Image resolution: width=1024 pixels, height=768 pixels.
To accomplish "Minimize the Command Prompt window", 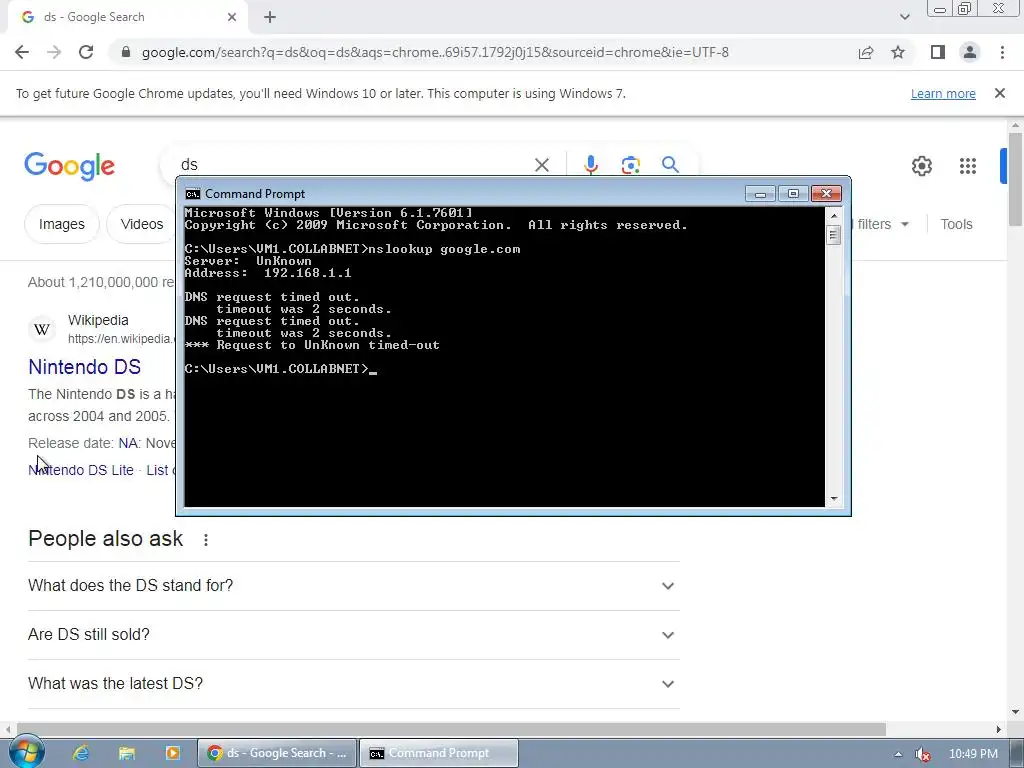I will (x=760, y=194).
